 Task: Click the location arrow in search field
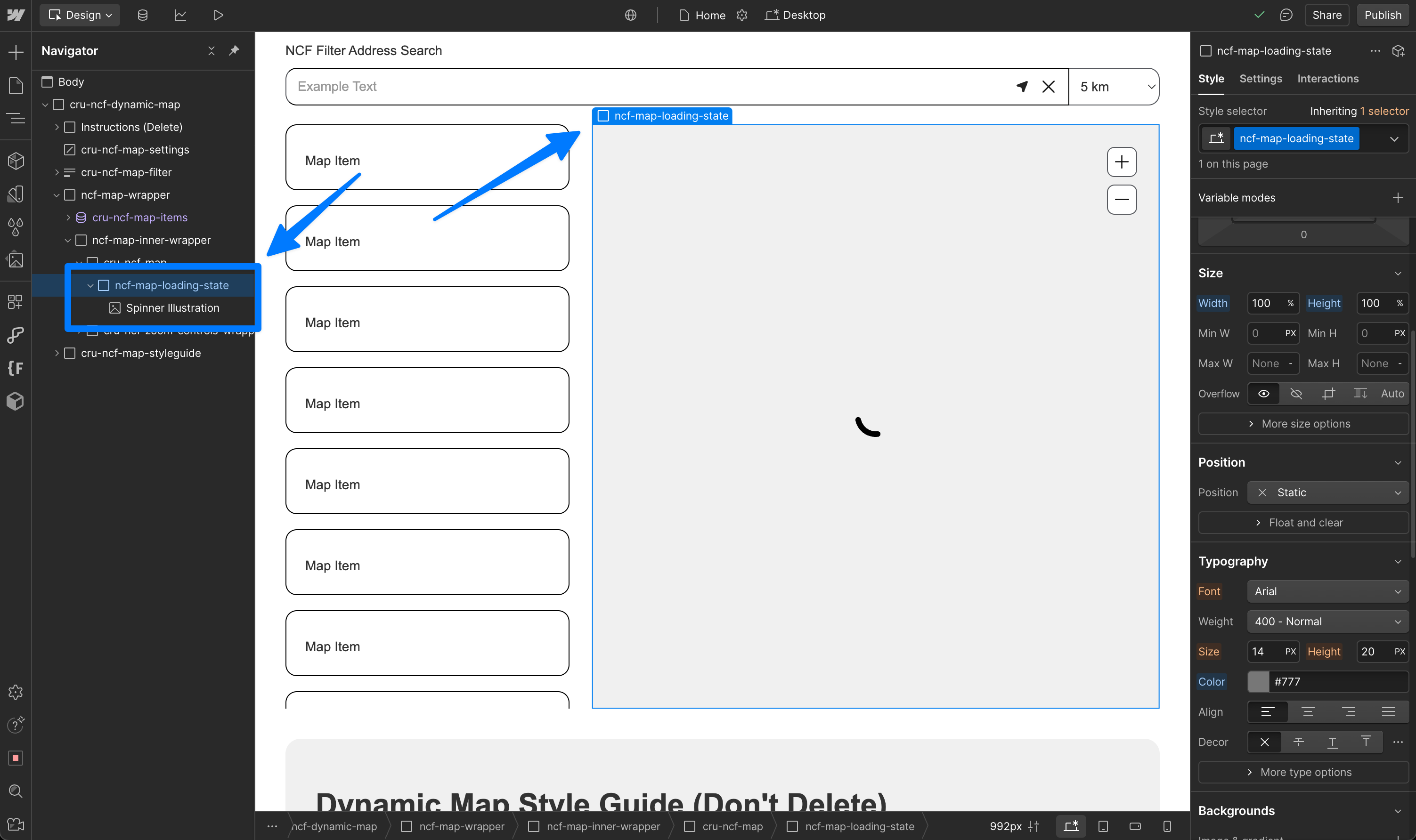(1022, 87)
